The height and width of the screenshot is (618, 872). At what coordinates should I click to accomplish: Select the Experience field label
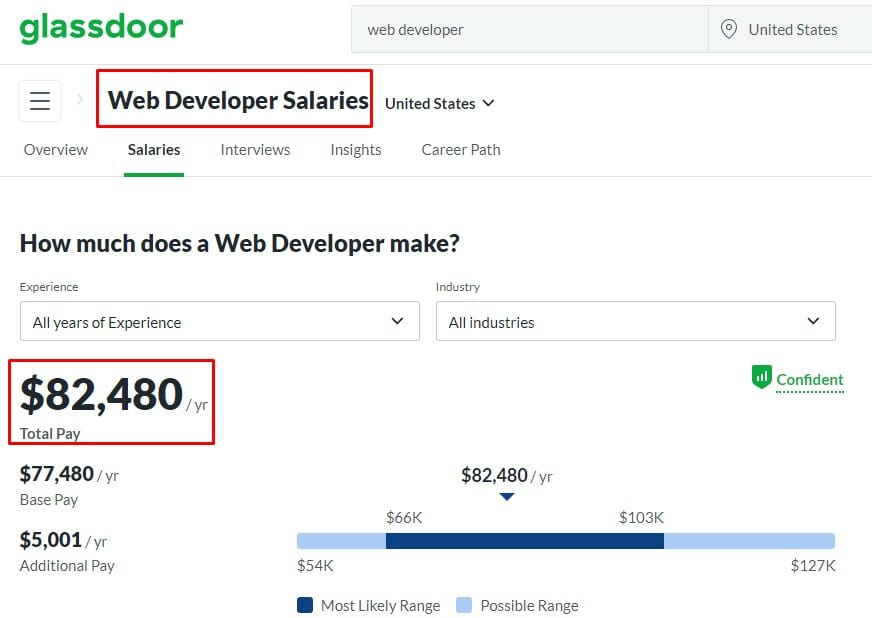pos(49,287)
